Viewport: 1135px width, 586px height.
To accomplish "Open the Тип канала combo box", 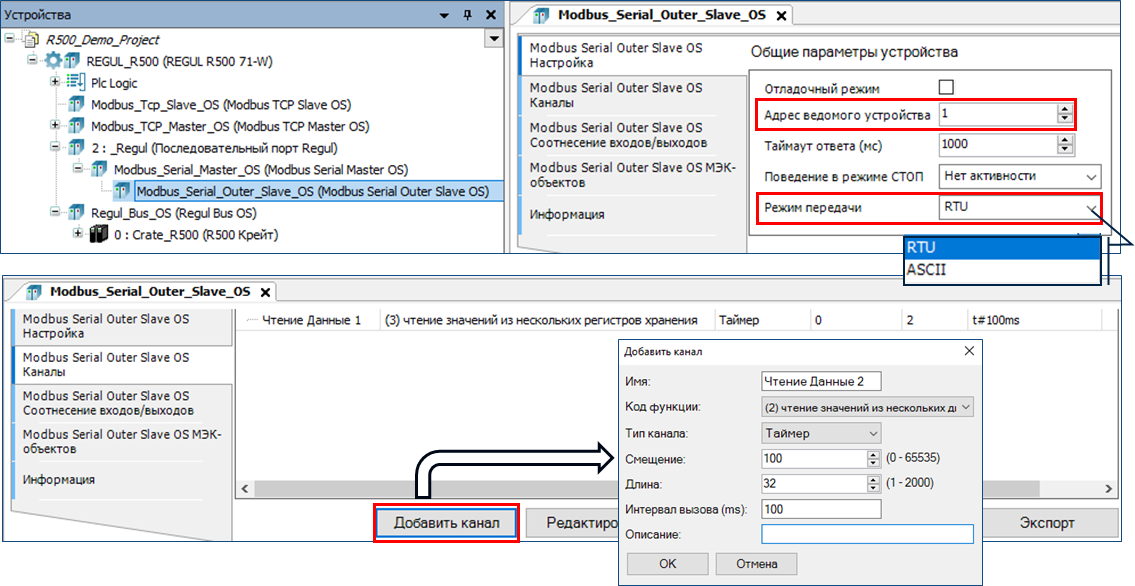I will pos(872,433).
